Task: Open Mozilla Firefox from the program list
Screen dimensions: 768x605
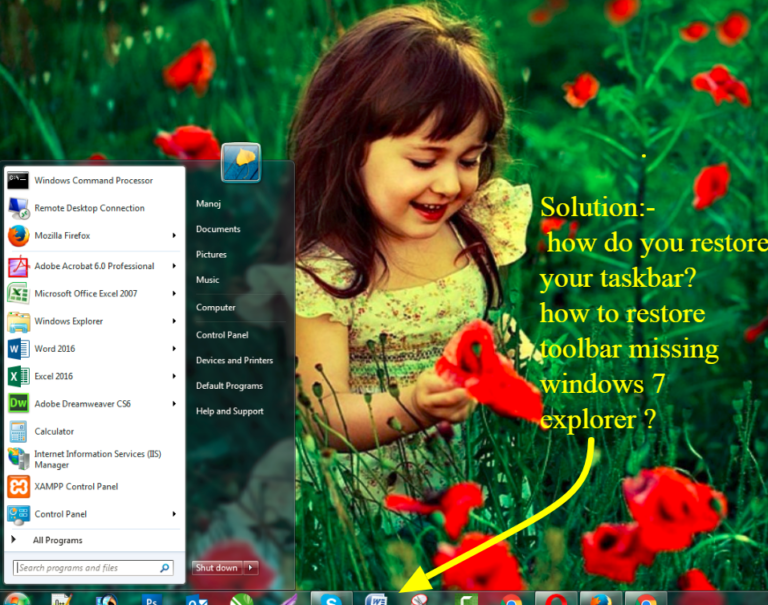Action: pos(94,236)
